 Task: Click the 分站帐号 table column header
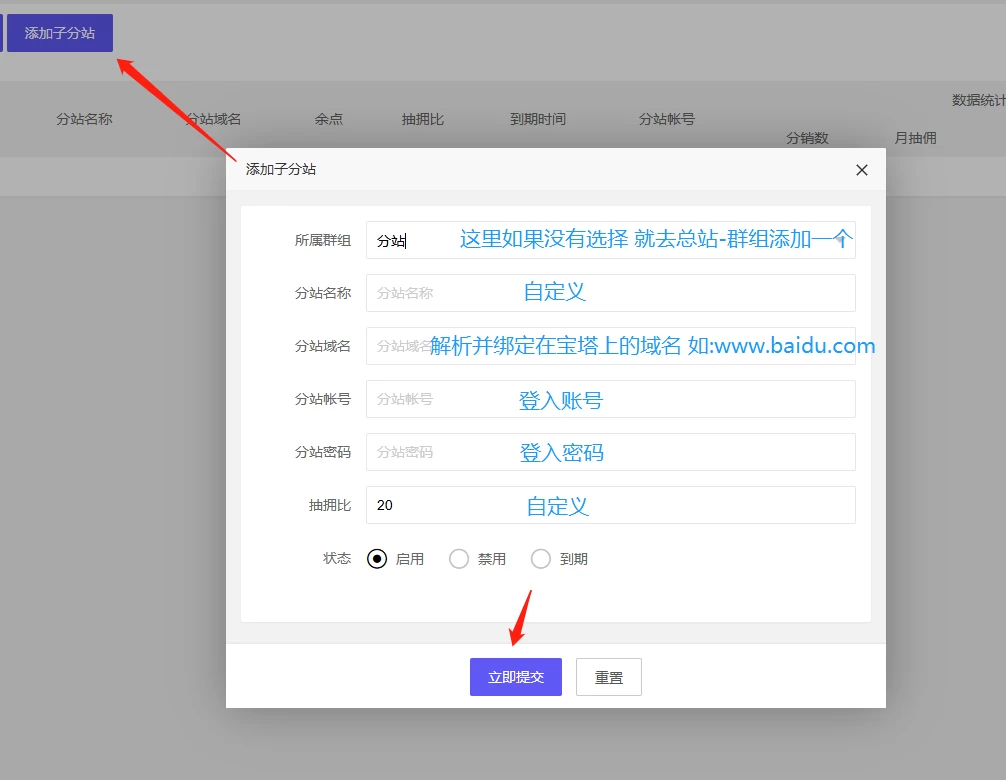click(x=667, y=119)
